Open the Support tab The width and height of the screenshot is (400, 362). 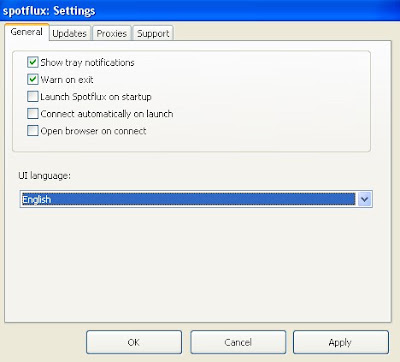pos(153,33)
